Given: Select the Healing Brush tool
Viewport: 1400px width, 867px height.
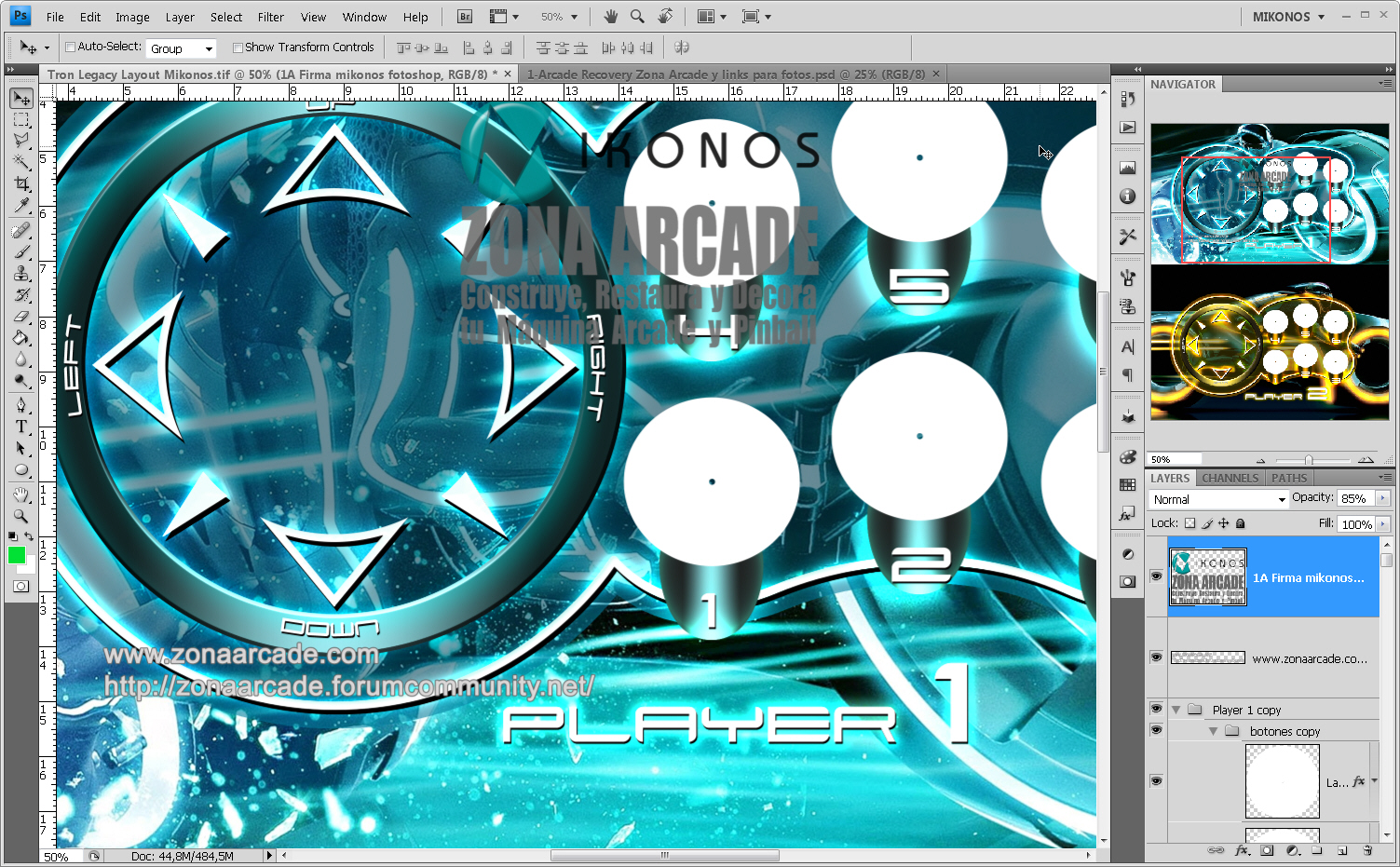Looking at the screenshot, I should coord(20,230).
